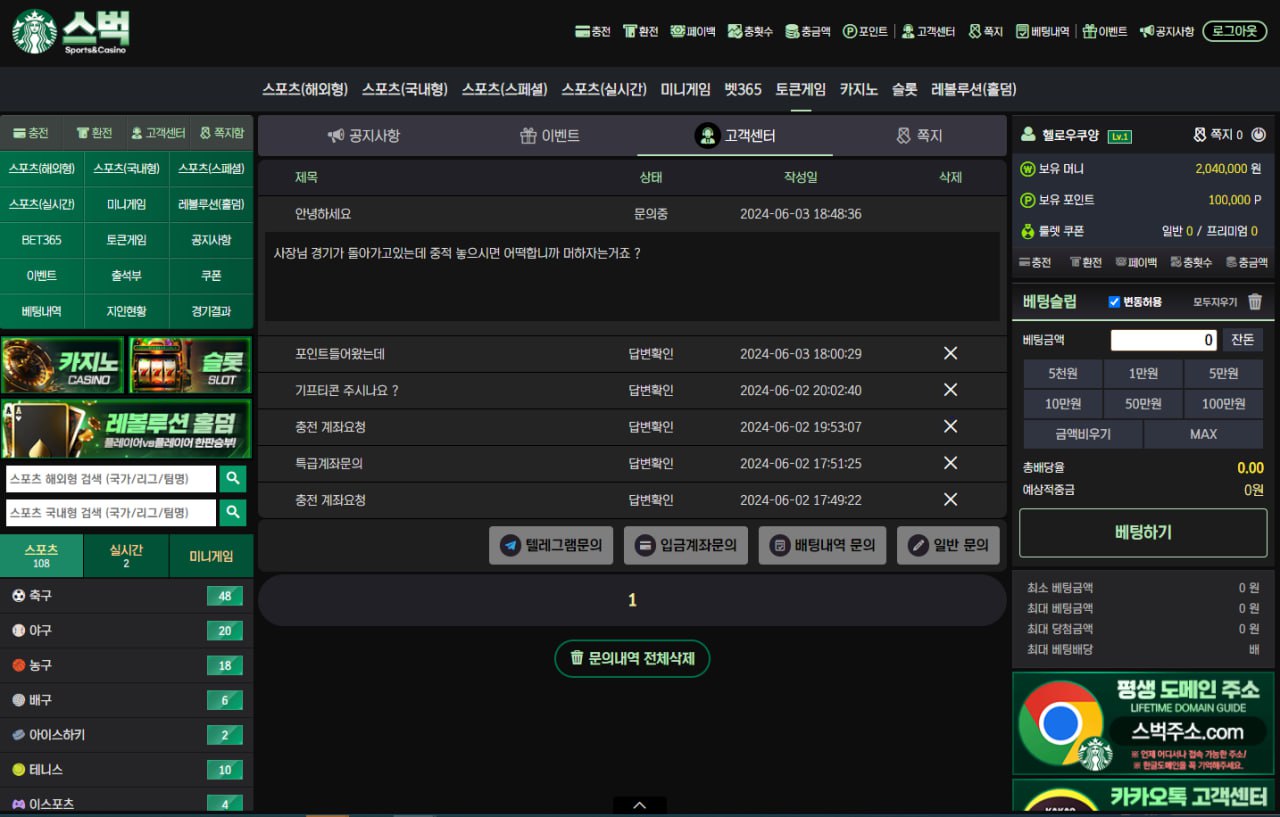
Task: Delete the 포인트들어왔는데 inquiry with X icon
Action: 950,353
